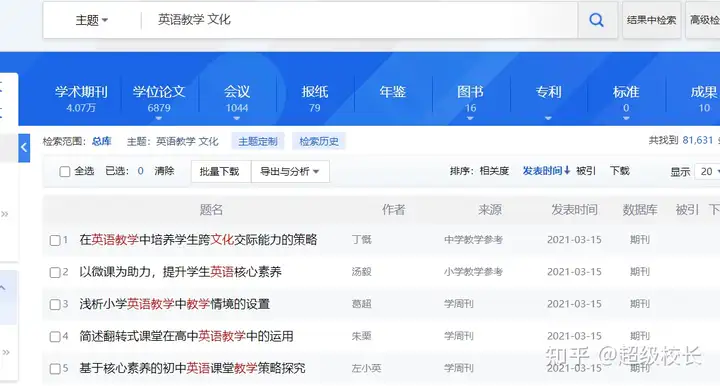The height and width of the screenshot is (386, 720).
Task: Open article 在英语教学中培养学生跨文化交际能力的策略
Action: [x=198, y=240]
